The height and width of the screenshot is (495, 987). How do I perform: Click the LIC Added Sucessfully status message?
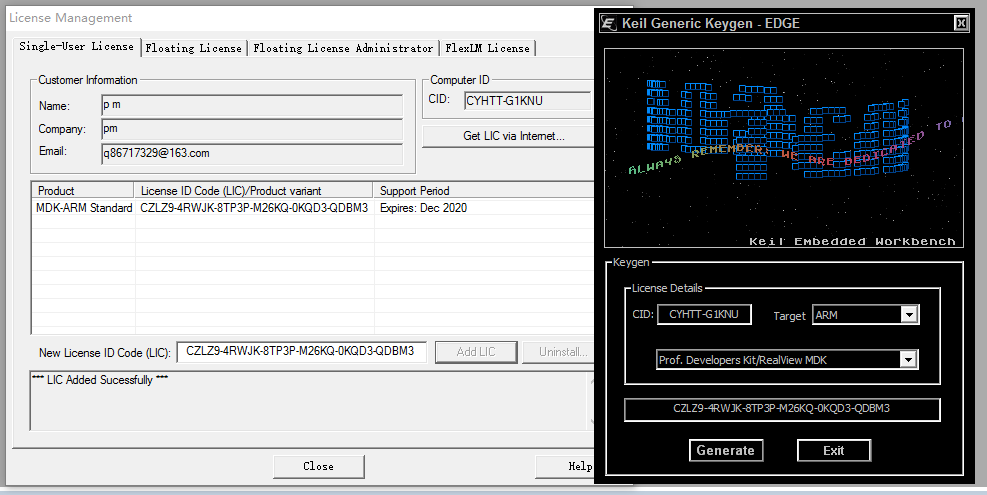100,380
